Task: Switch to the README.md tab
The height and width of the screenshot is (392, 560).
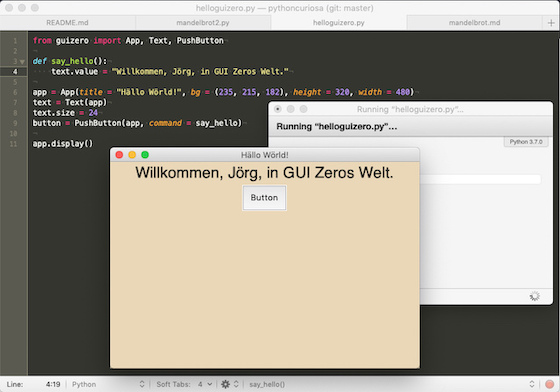Action: (67, 23)
